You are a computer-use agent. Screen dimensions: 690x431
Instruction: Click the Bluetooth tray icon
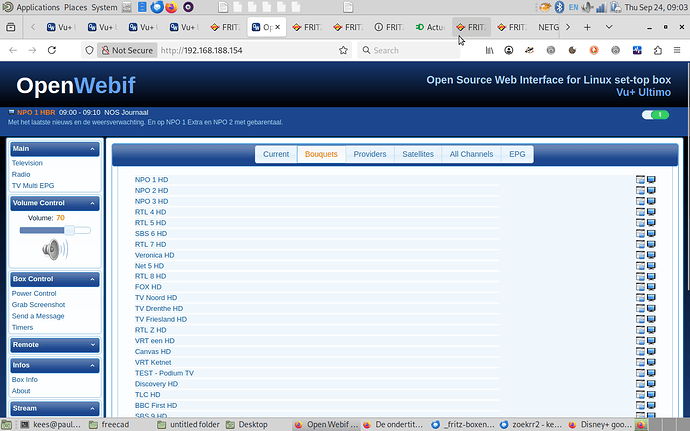559,7
